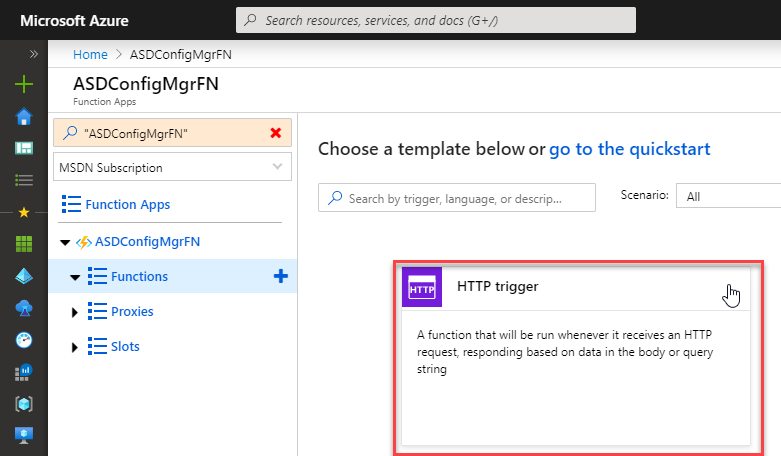This screenshot has width=781, height=456.
Task: Click the Slots list icon
Action: coord(97,346)
